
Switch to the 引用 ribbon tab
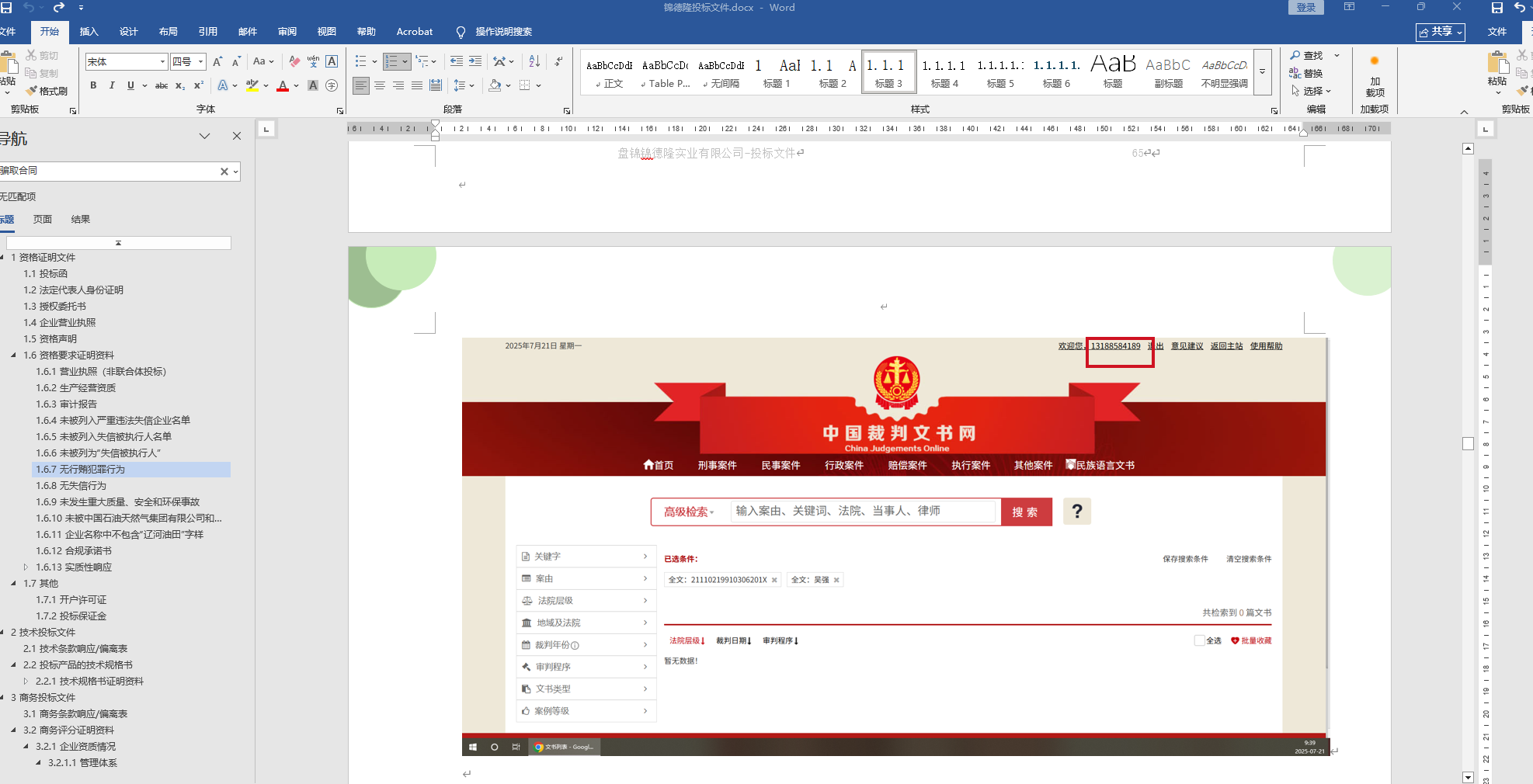[208, 32]
